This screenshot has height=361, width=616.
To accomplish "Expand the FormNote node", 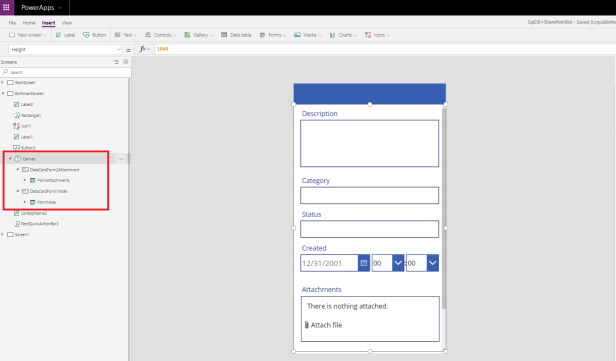I will (x=25, y=202).
